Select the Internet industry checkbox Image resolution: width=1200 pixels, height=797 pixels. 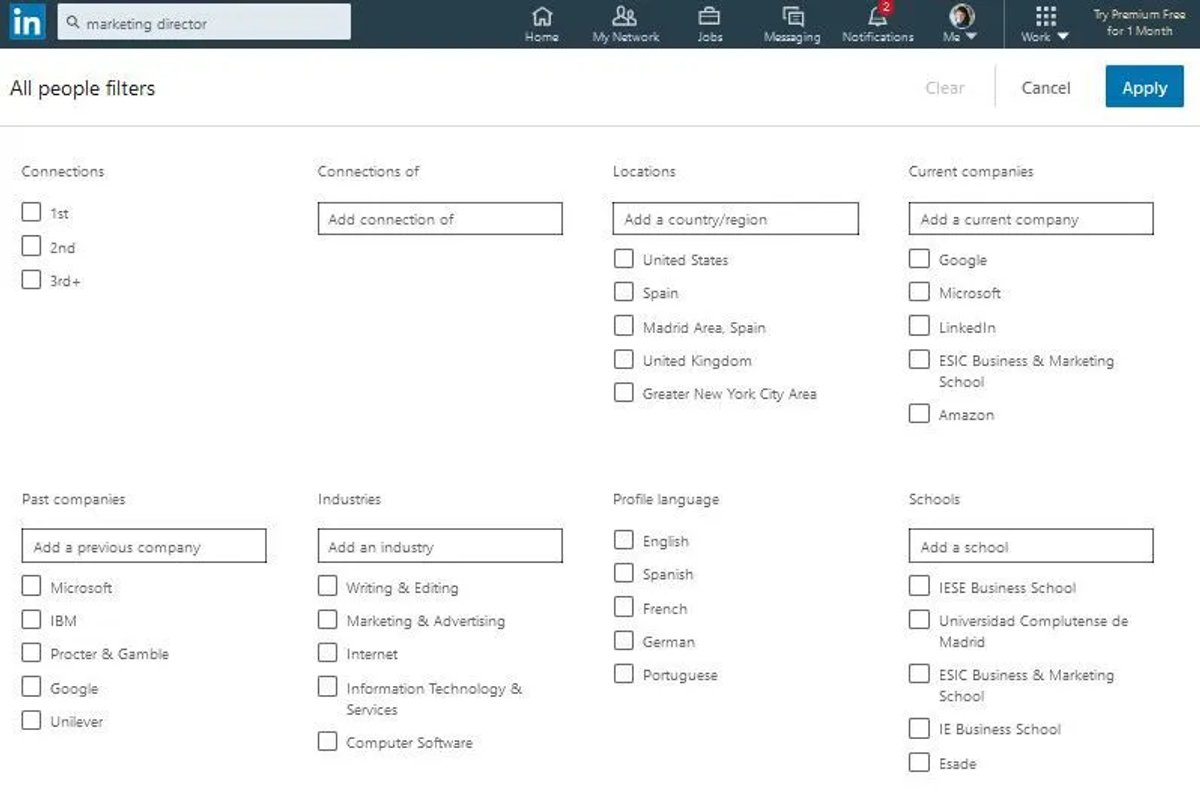click(x=327, y=653)
